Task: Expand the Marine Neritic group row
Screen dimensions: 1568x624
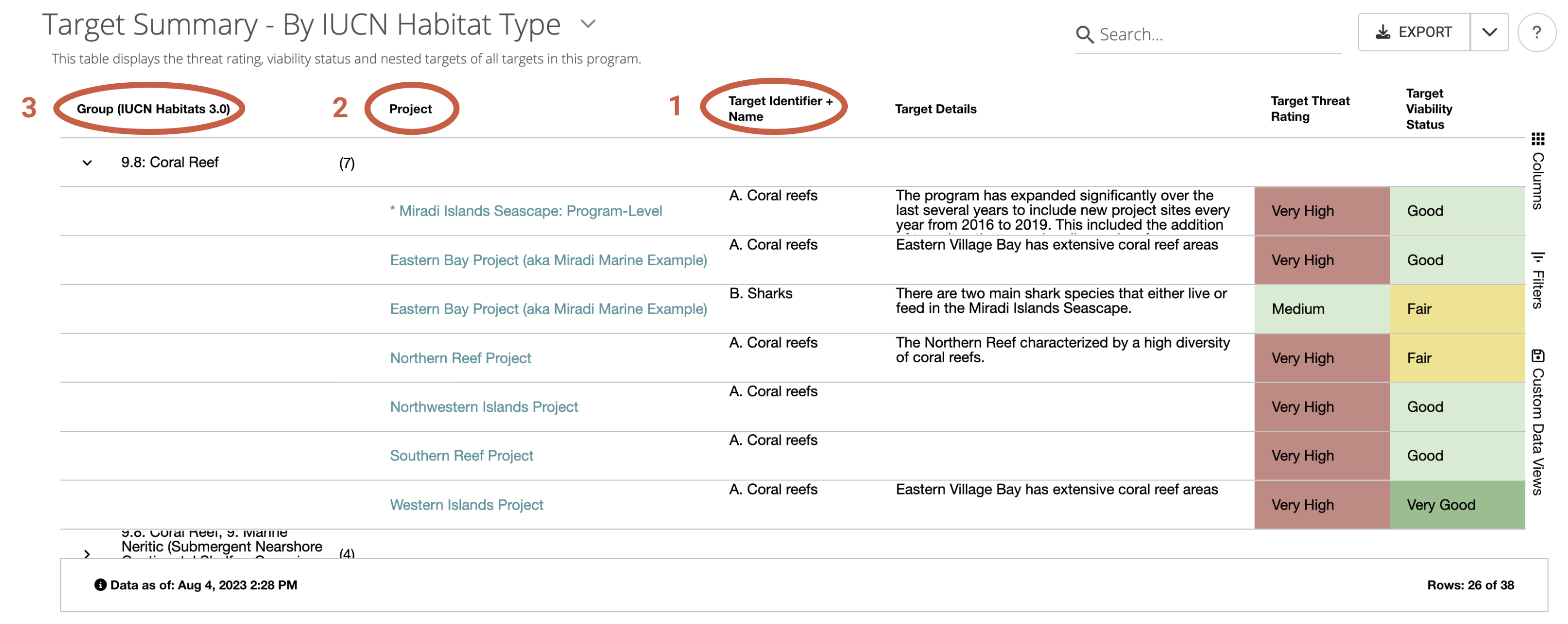Action: [x=87, y=553]
